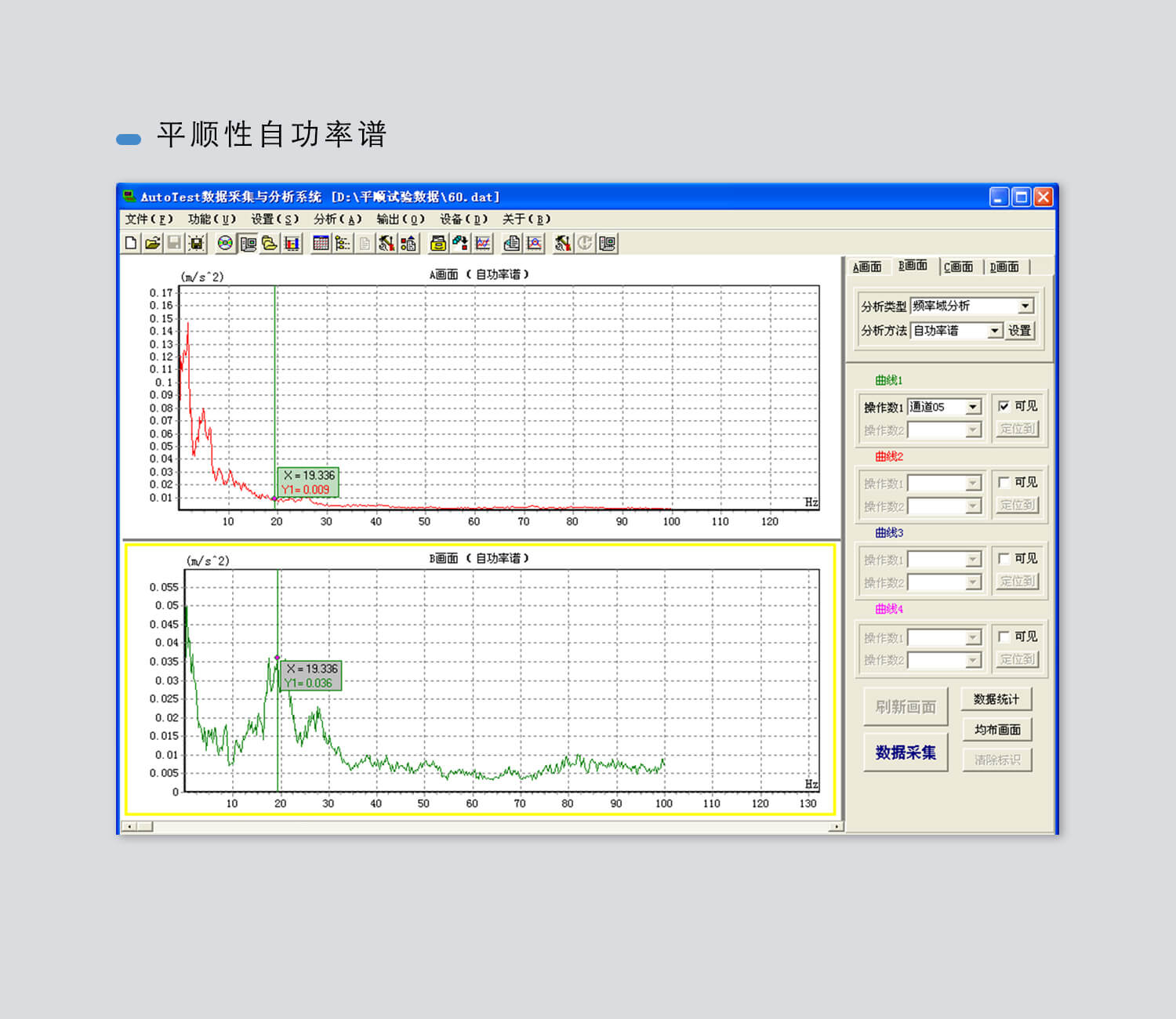Enable 可见 checkbox for curve 曲线2
This screenshot has height=1019, width=1176.
click(x=1004, y=482)
